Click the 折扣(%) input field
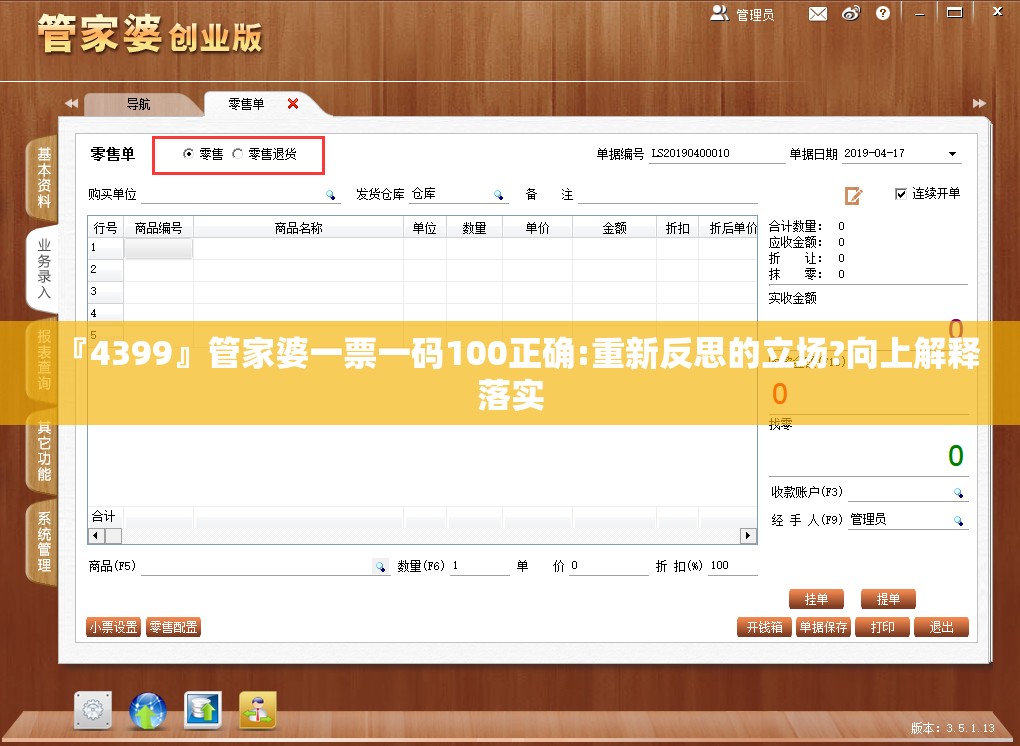The width and height of the screenshot is (1020, 746). (732, 566)
